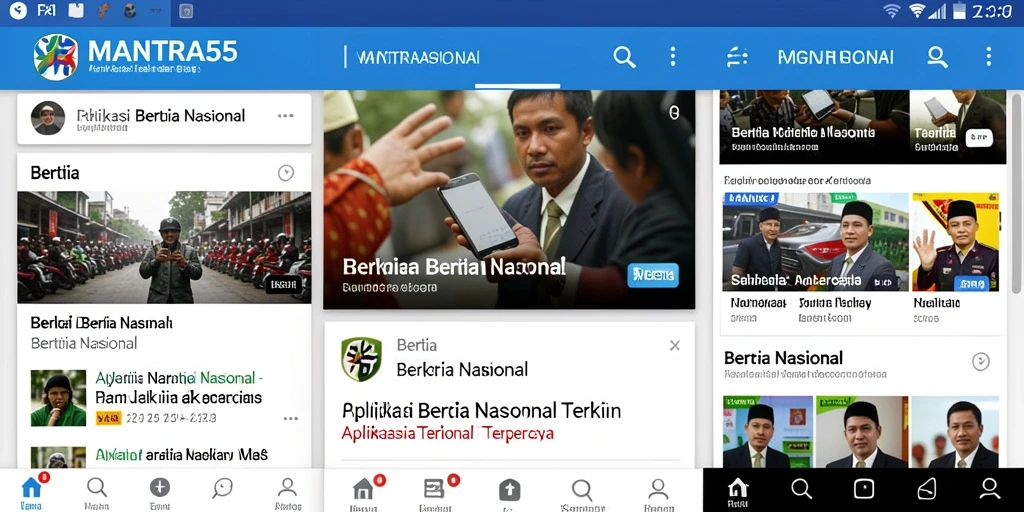This screenshot has height=512, width=1024.
Task: Open three-dot menu in middle header
Action: click(x=673, y=57)
